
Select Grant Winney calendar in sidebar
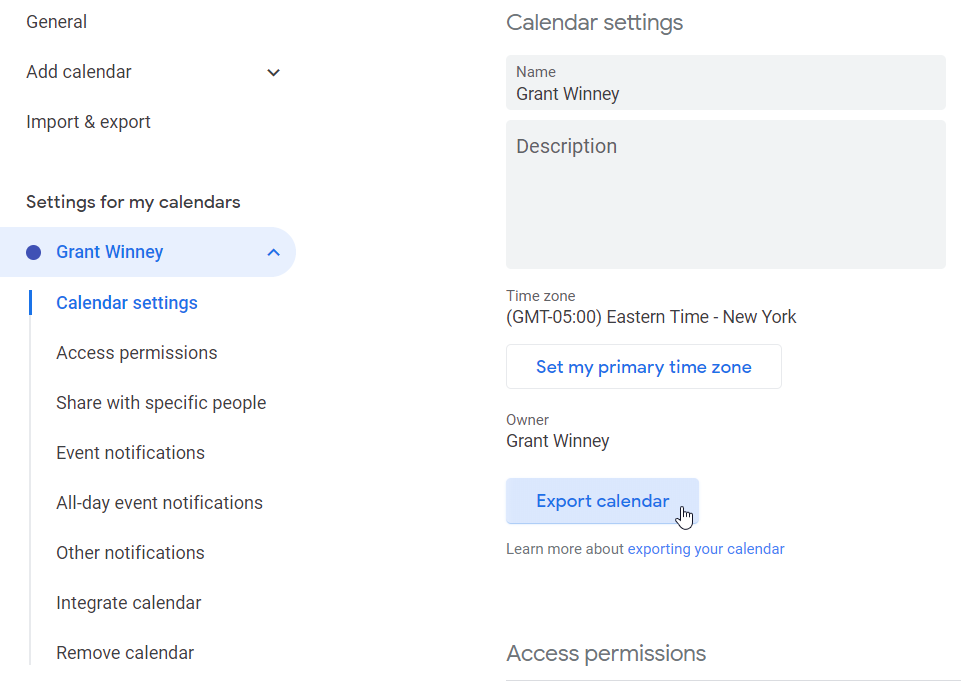click(110, 252)
